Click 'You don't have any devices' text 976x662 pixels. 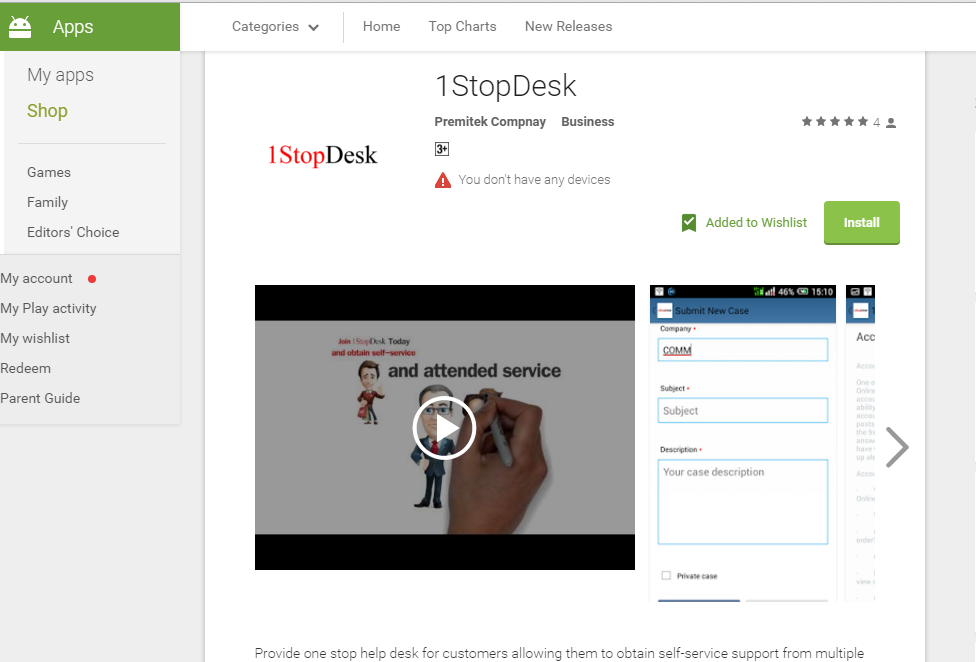pos(534,180)
